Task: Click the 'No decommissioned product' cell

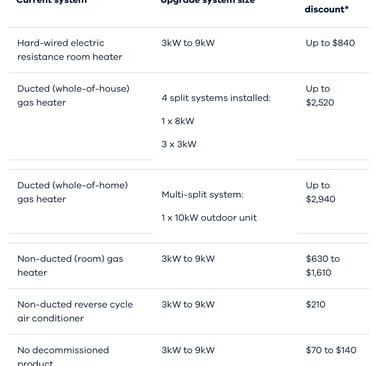Action: [63, 356]
